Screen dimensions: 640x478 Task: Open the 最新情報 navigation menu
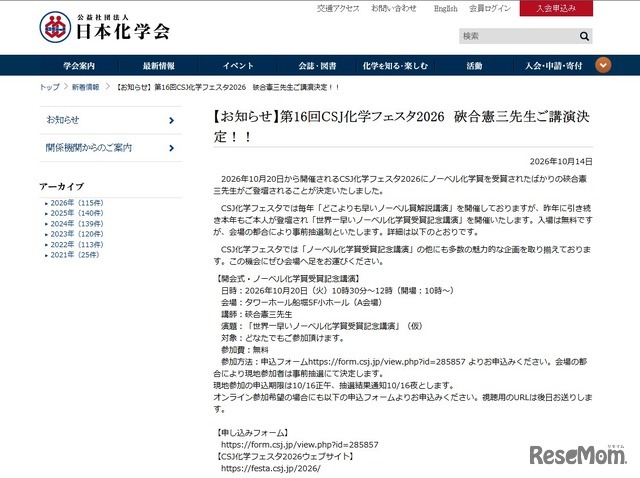point(158,66)
